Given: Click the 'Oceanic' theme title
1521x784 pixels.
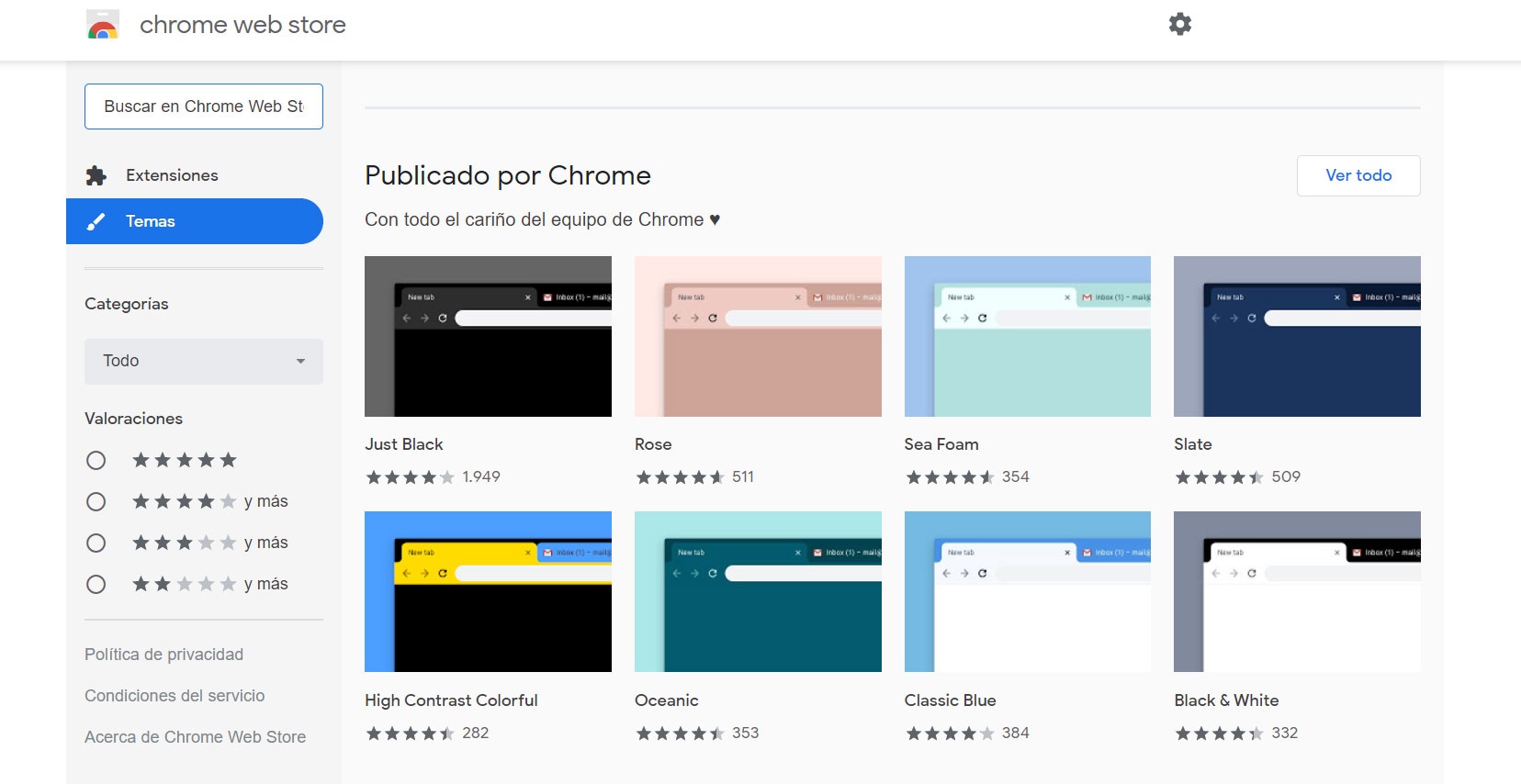Looking at the screenshot, I should coord(667,700).
